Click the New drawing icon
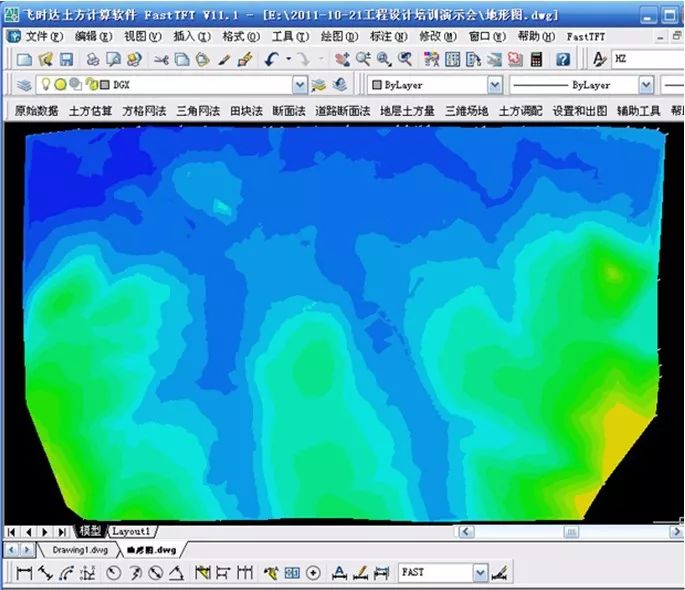685x590 pixels. [24, 59]
